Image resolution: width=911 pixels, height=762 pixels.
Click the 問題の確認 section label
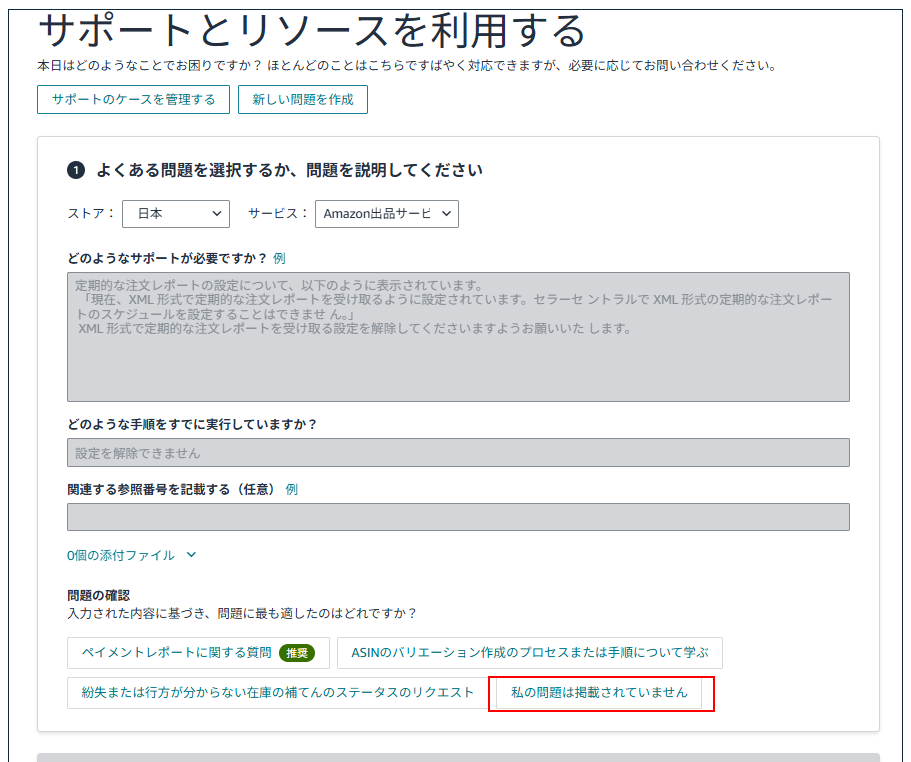[x=98, y=595]
